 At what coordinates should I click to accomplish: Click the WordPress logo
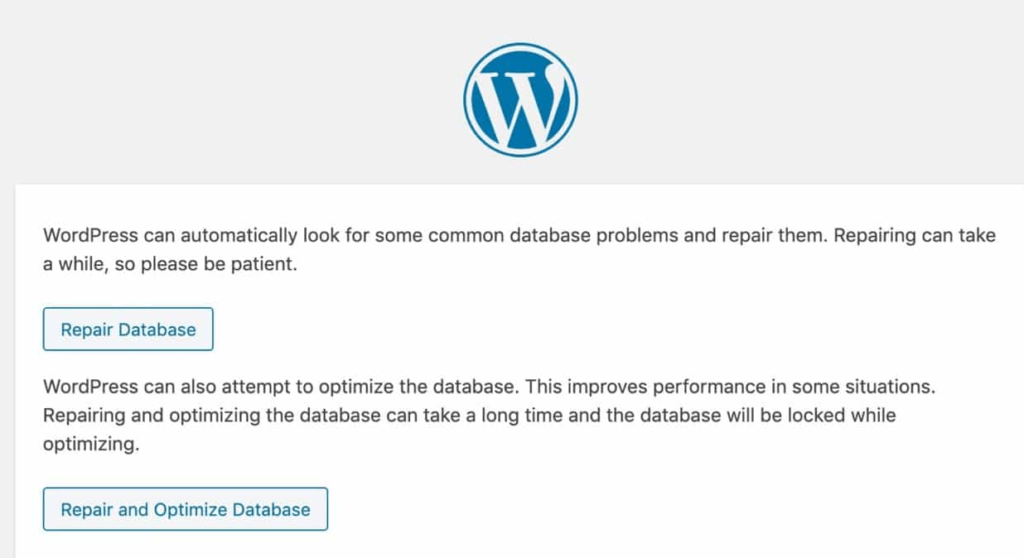[x=520, y=100]
